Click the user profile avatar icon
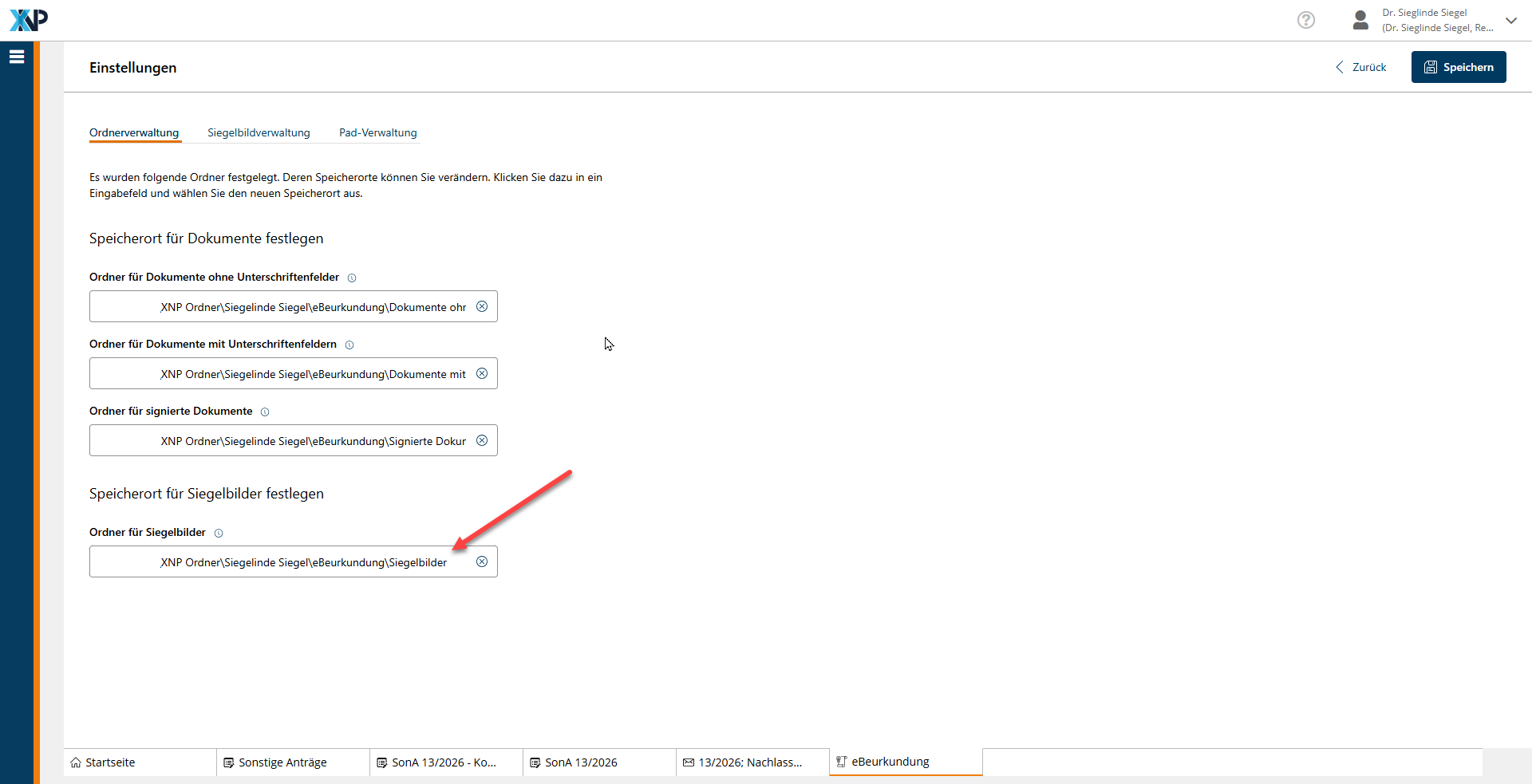 (x=1360, y=20)
